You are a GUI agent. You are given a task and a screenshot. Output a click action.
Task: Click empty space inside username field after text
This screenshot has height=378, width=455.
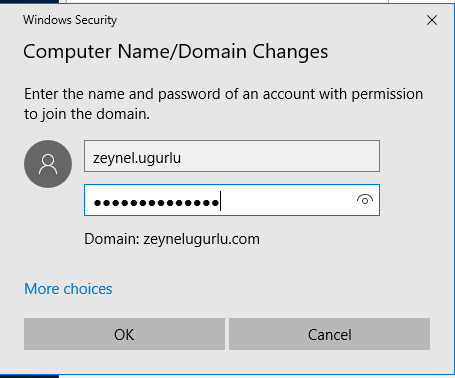[x=280, y=156]
